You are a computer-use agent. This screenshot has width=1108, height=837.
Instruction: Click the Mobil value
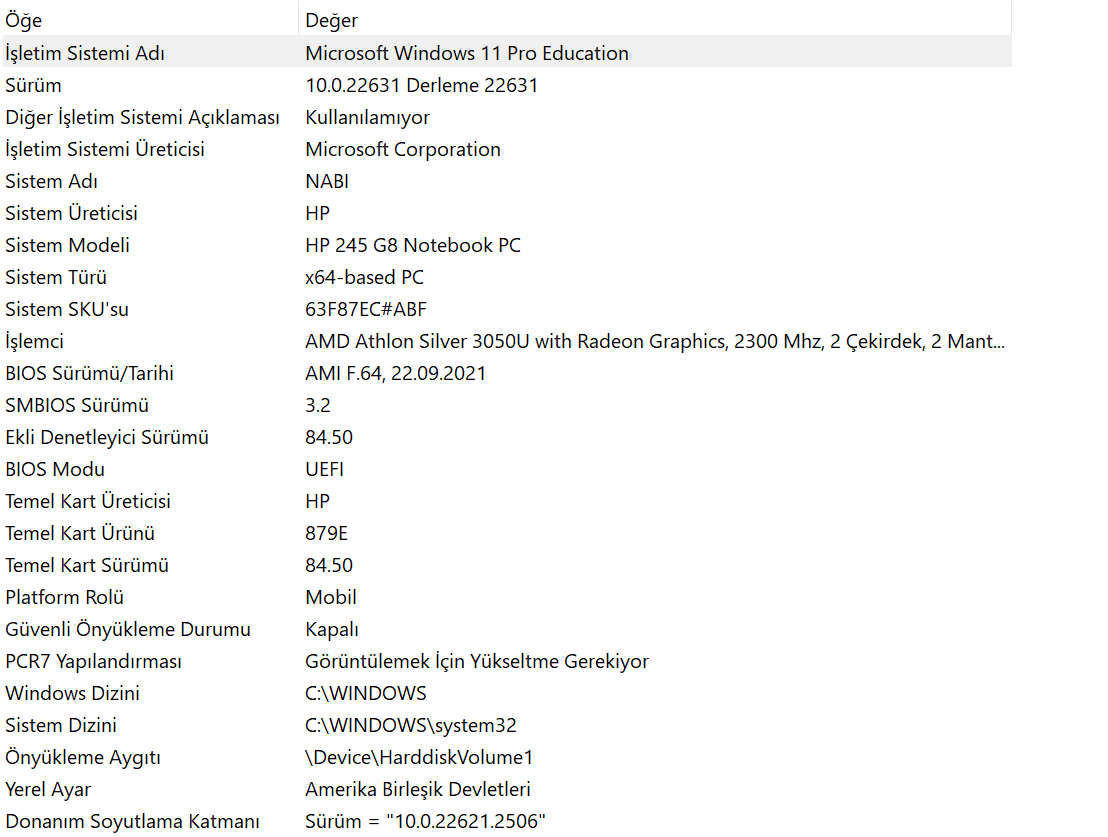click(331, 597)
